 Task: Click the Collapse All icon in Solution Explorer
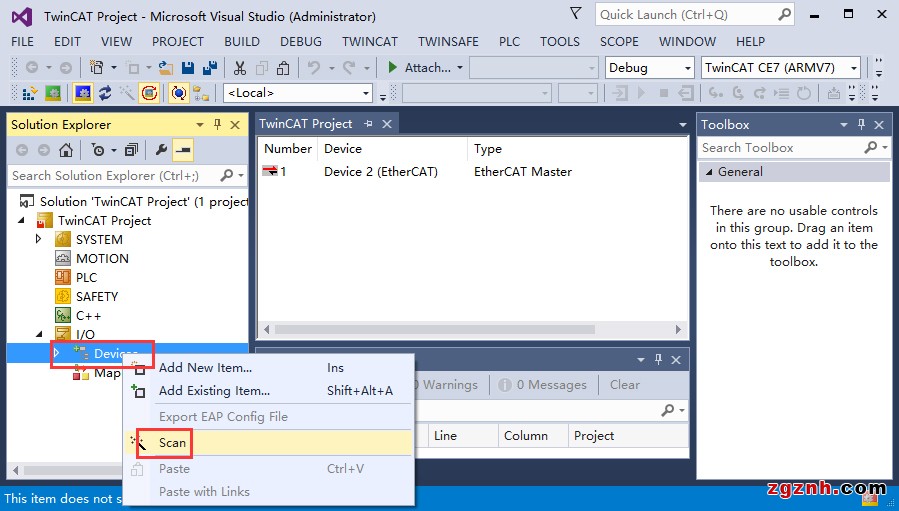click(131, 151)
